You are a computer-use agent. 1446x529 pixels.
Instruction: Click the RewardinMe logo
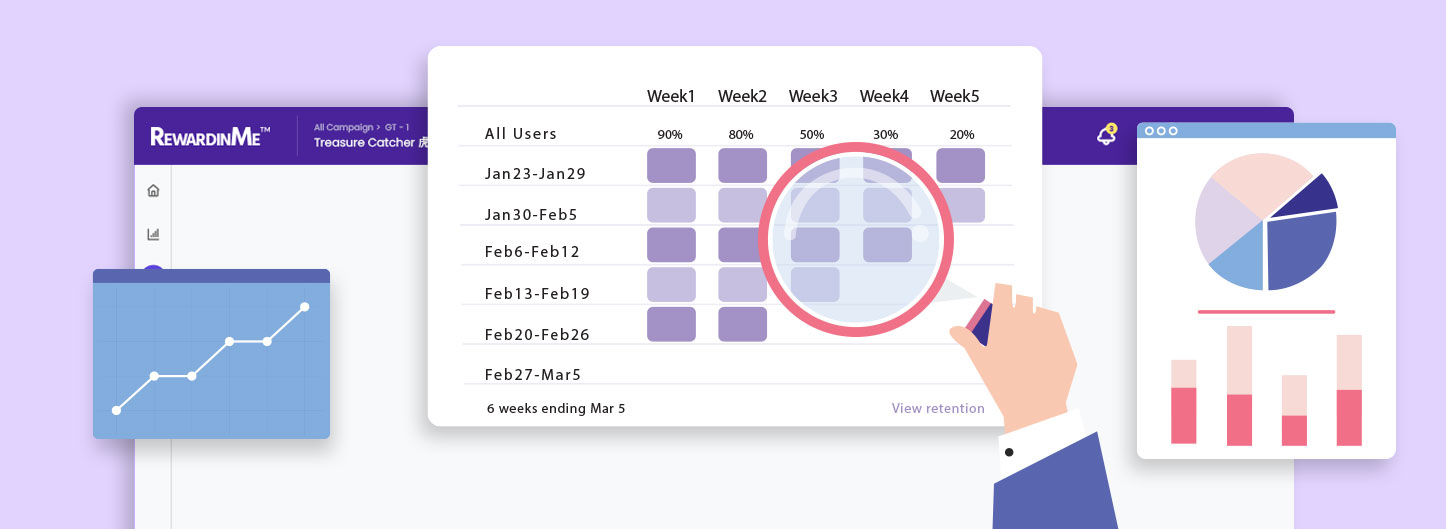click(211, 137)
